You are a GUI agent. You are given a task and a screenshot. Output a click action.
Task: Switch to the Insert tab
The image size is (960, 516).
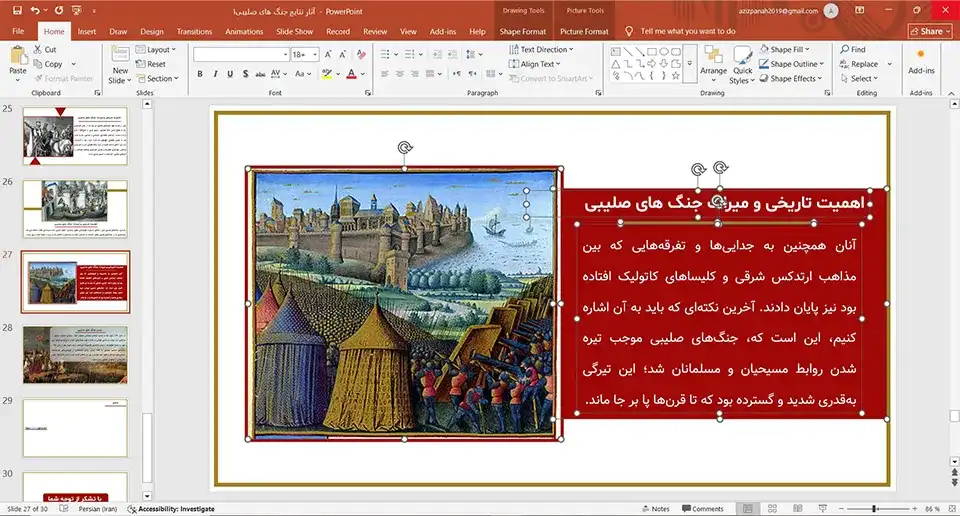pyautogui.click(x=87, y=31)
